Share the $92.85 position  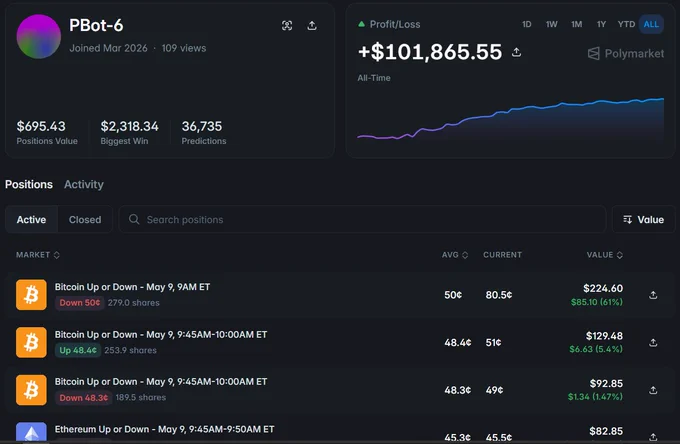click(x=653, y=390)
